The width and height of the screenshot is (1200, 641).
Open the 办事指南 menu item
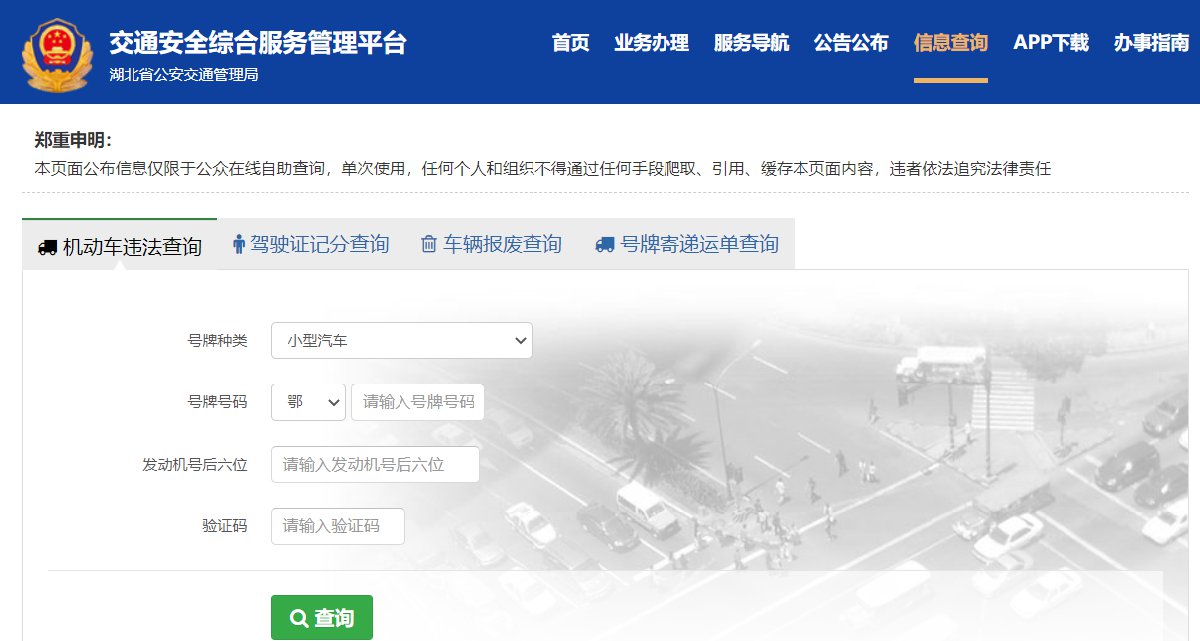pos(1151,43)
